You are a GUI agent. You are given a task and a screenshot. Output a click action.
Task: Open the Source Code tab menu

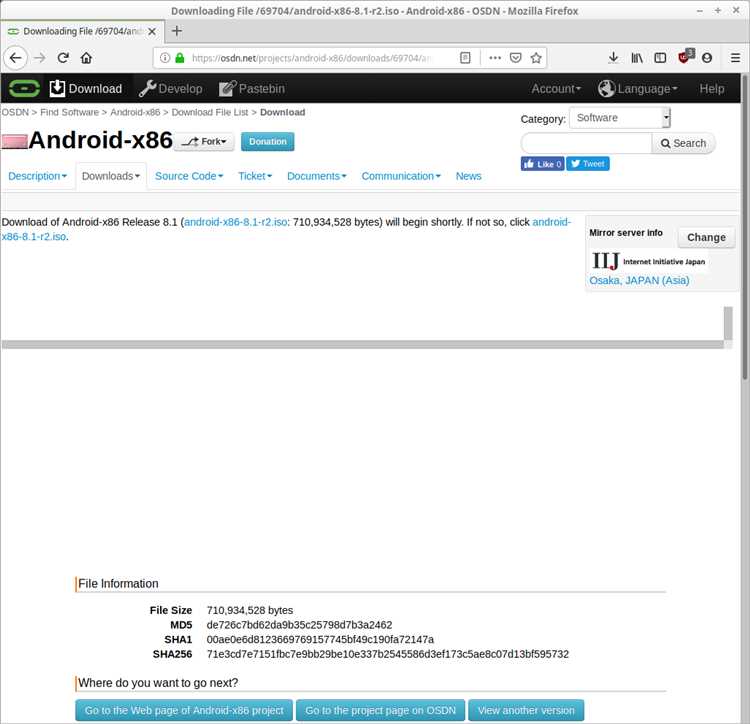pyautogui.click(x=191, y=176)
